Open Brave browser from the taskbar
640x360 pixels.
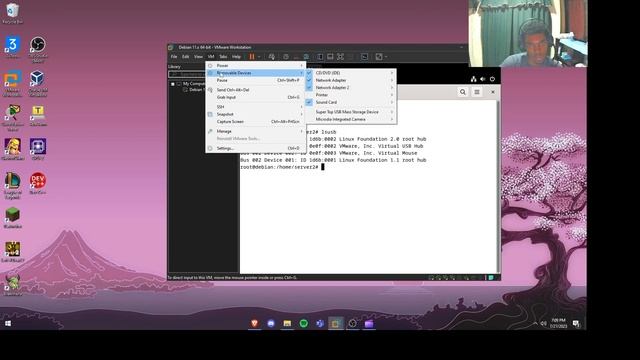[254, 323]
